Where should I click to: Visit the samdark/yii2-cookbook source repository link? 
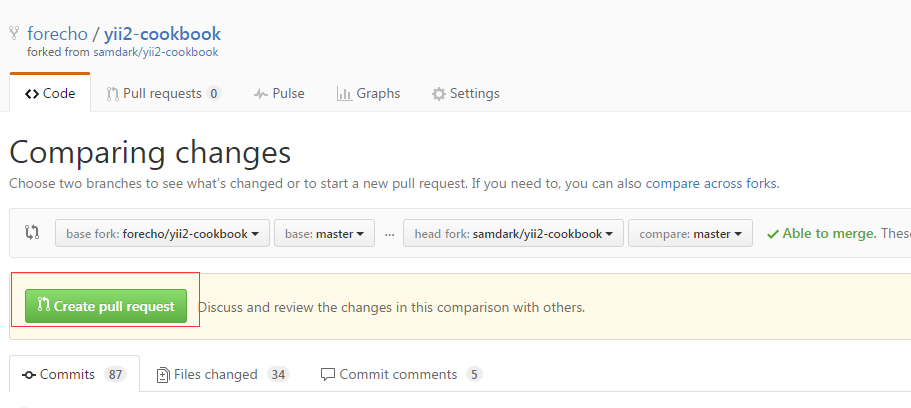156,52
